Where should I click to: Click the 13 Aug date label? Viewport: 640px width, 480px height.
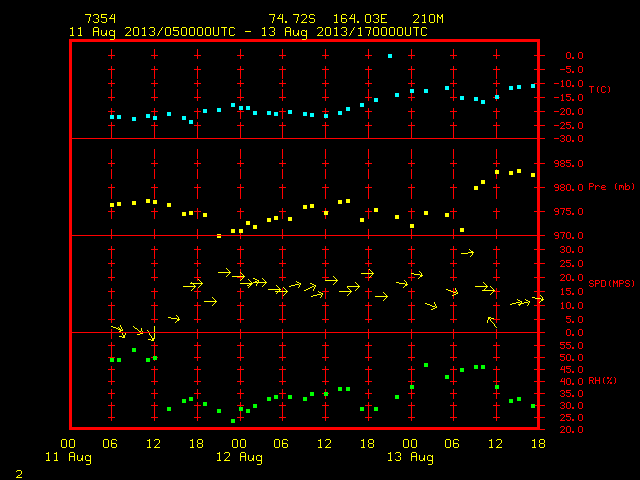point(410,457)
